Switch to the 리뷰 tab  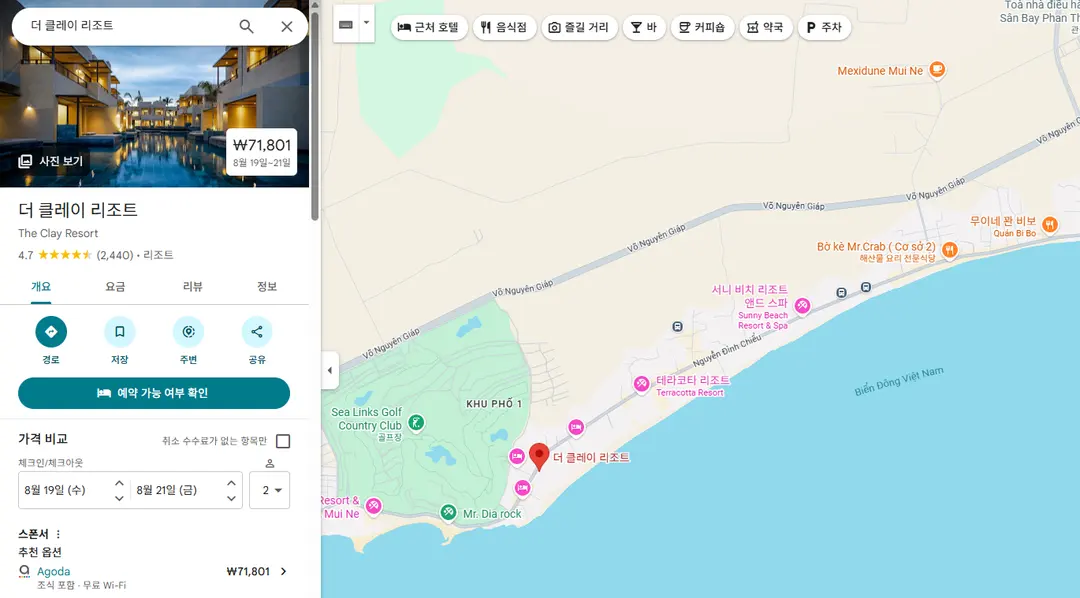tap(192, 287)
